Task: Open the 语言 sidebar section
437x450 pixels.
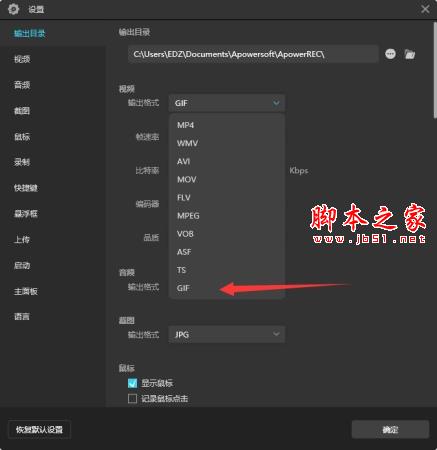Action: pyautogui.click(x=22, y=316)
